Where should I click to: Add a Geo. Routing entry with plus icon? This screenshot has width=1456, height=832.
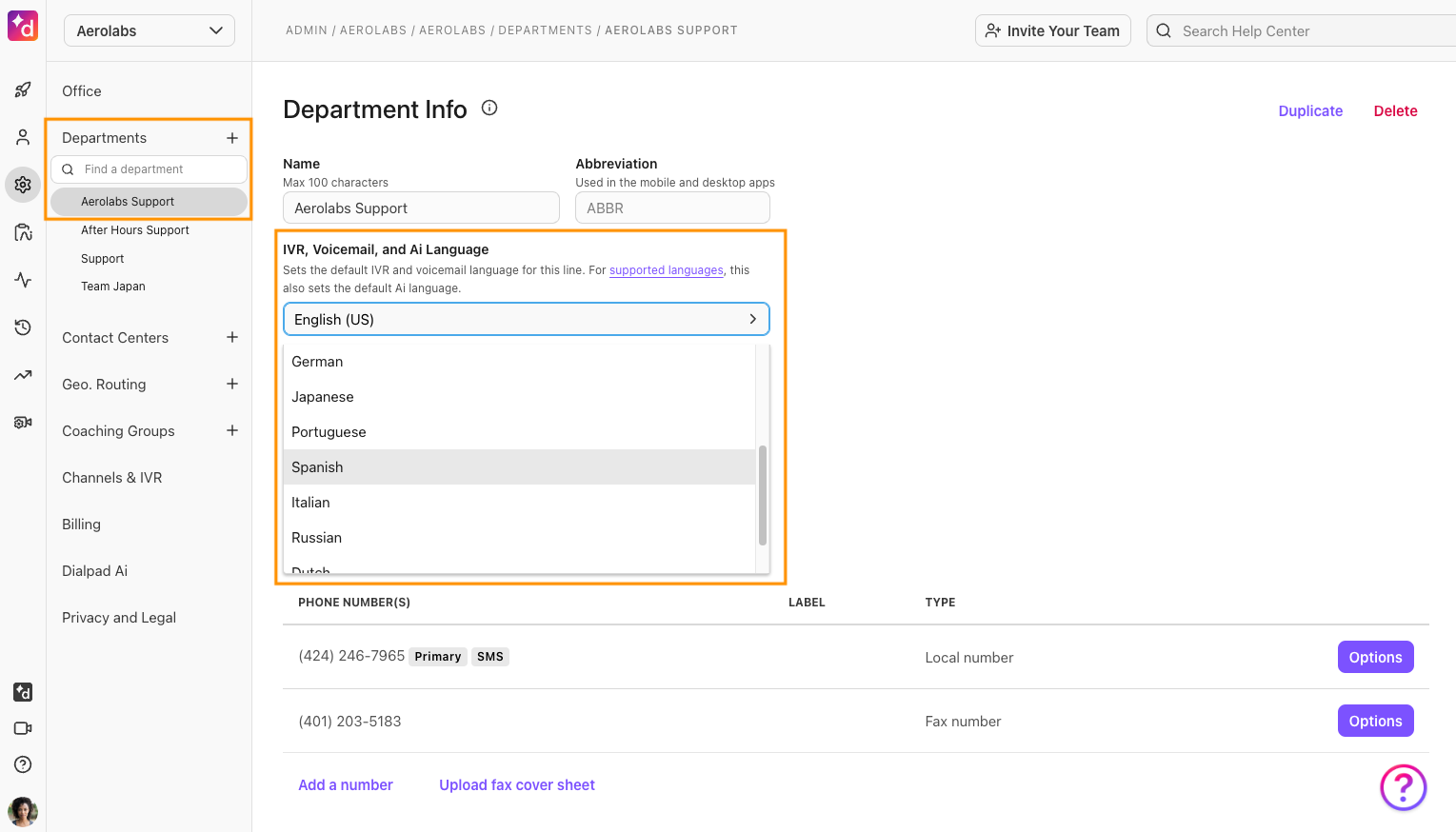tap(231, 384)
